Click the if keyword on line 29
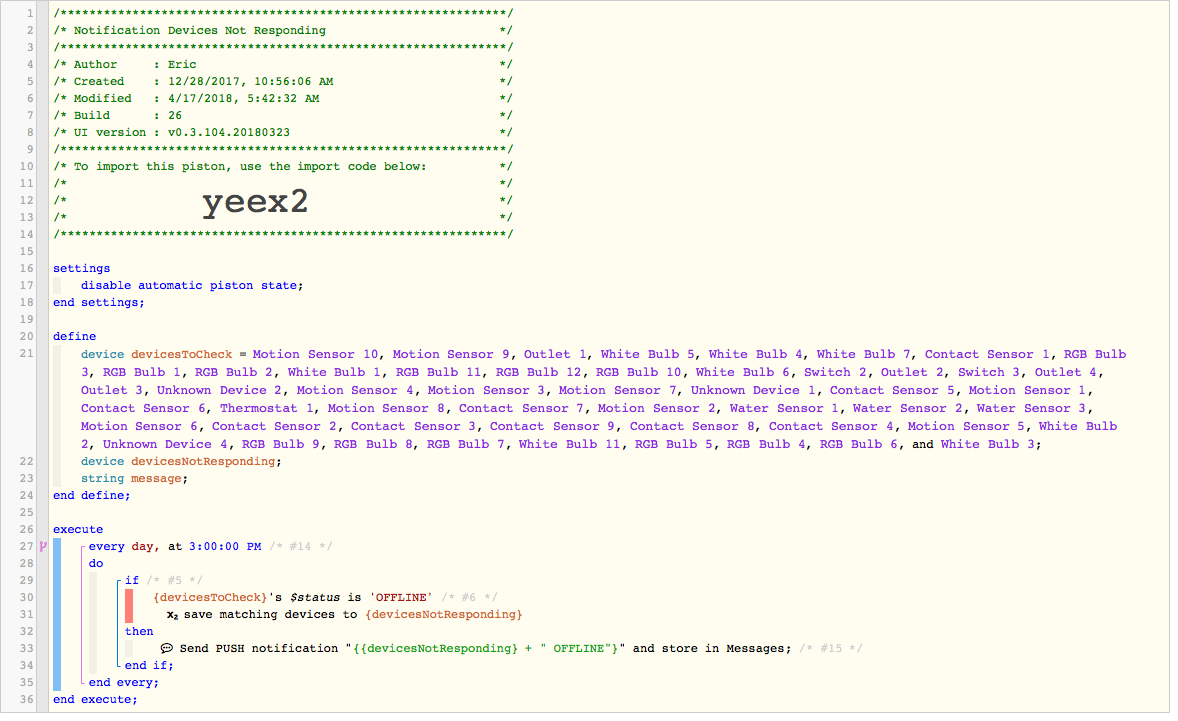 [131, 581]
